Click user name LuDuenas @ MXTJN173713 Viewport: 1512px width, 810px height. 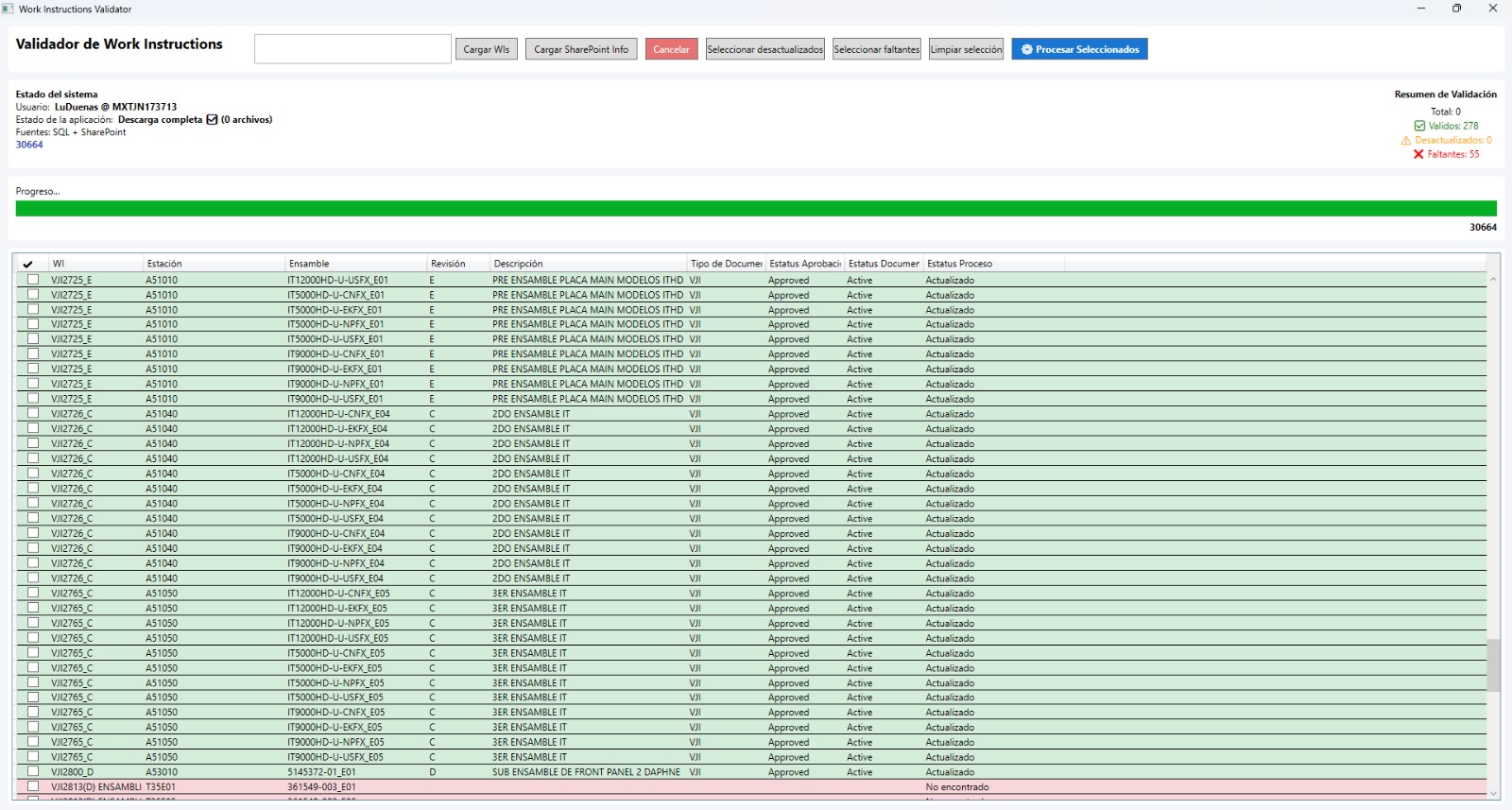(115, 107)
